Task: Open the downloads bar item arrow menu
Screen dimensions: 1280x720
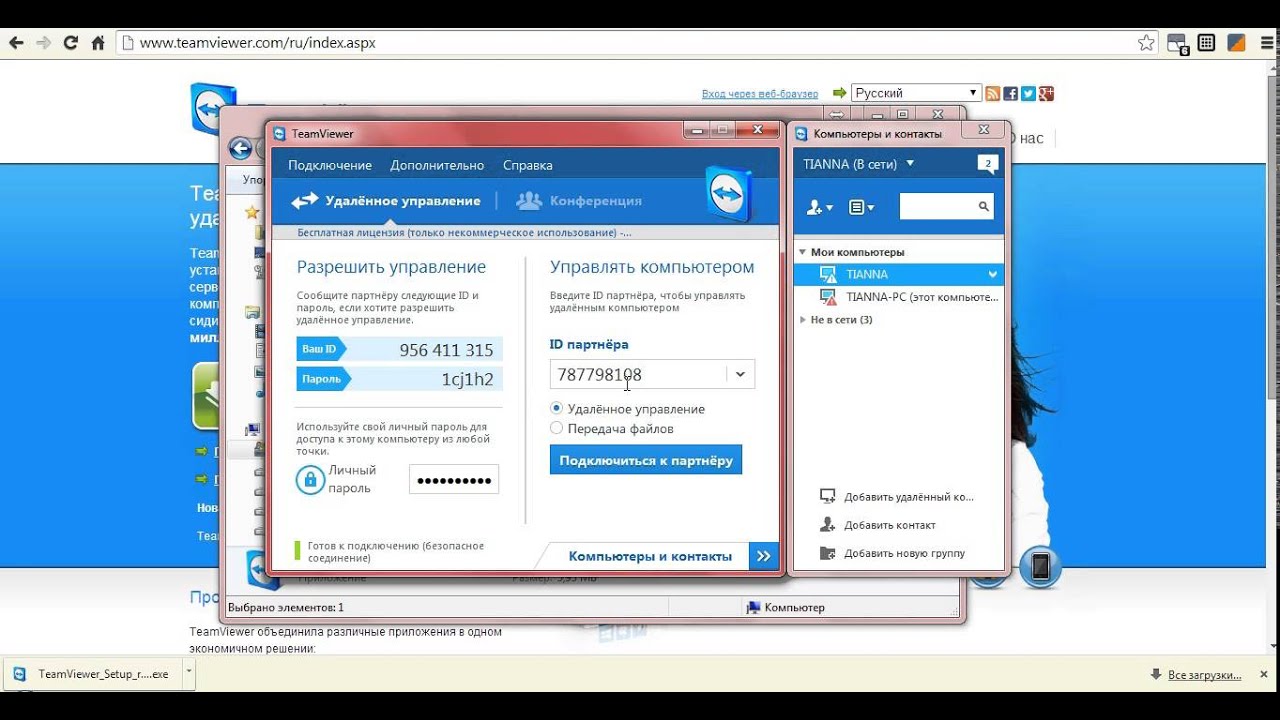Action: [x=188, y=673]
